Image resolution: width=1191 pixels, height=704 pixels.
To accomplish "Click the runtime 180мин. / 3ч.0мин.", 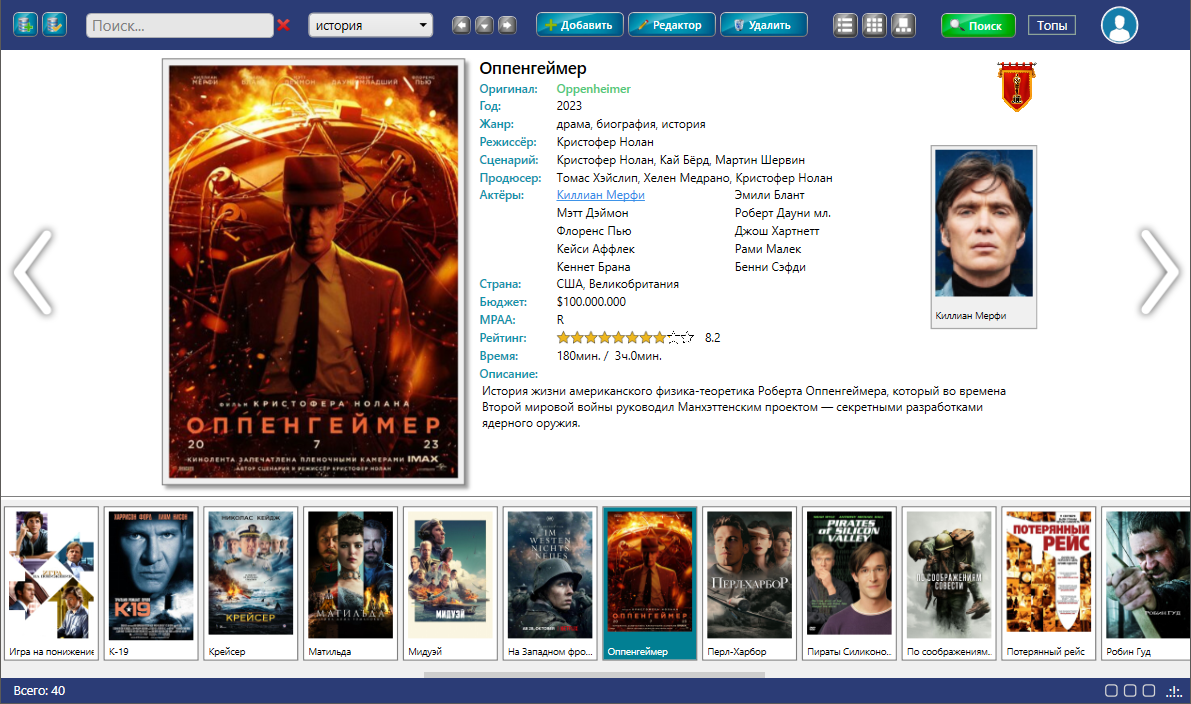I will (x=609, y=355).
